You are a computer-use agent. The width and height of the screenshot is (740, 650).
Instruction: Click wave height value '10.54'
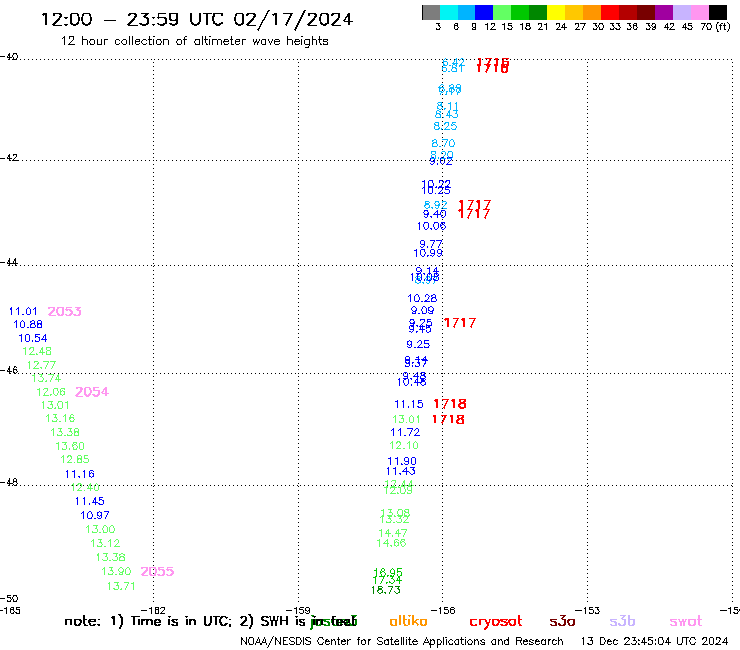point(33,338)
